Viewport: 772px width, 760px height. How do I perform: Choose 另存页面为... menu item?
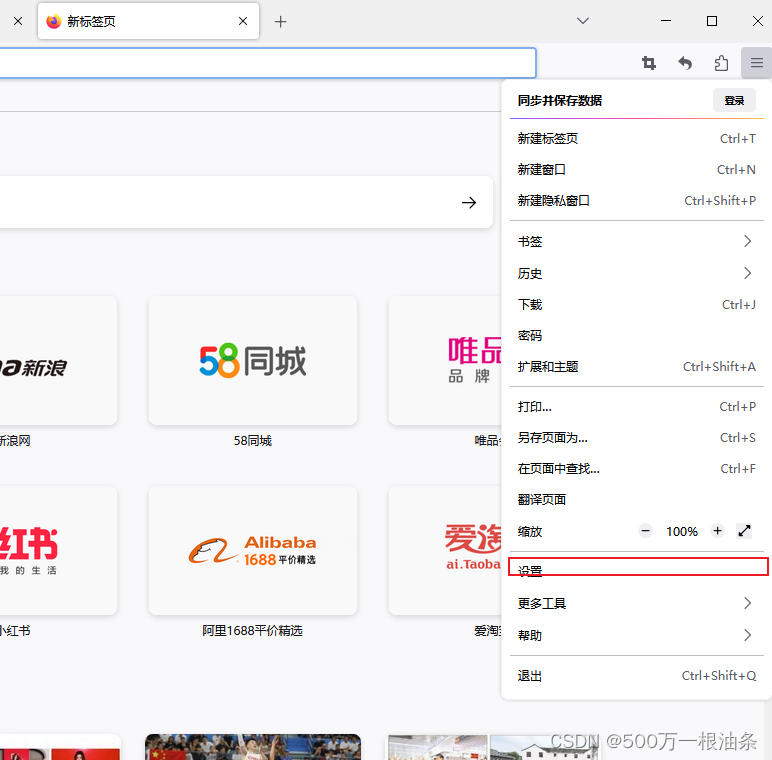tap(637, 438)
